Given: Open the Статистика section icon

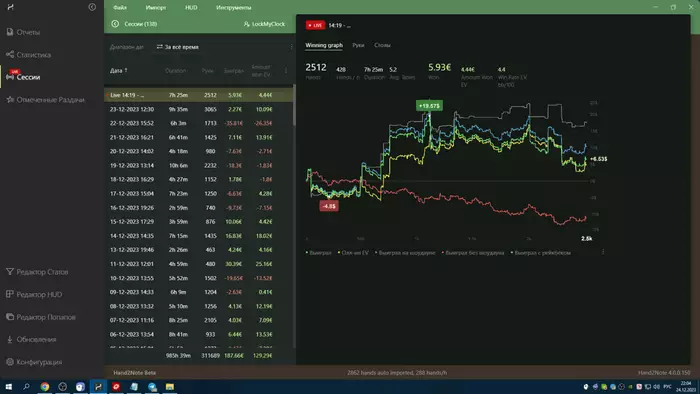Looking at the screenshot, I should click(10, 54).
